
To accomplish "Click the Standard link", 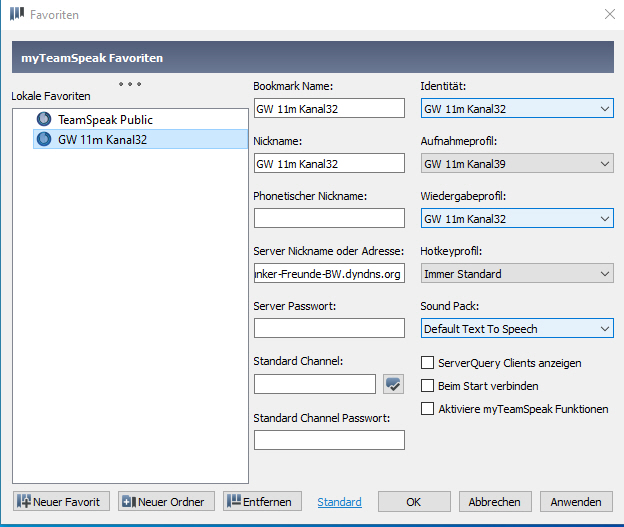I will 339,502.
